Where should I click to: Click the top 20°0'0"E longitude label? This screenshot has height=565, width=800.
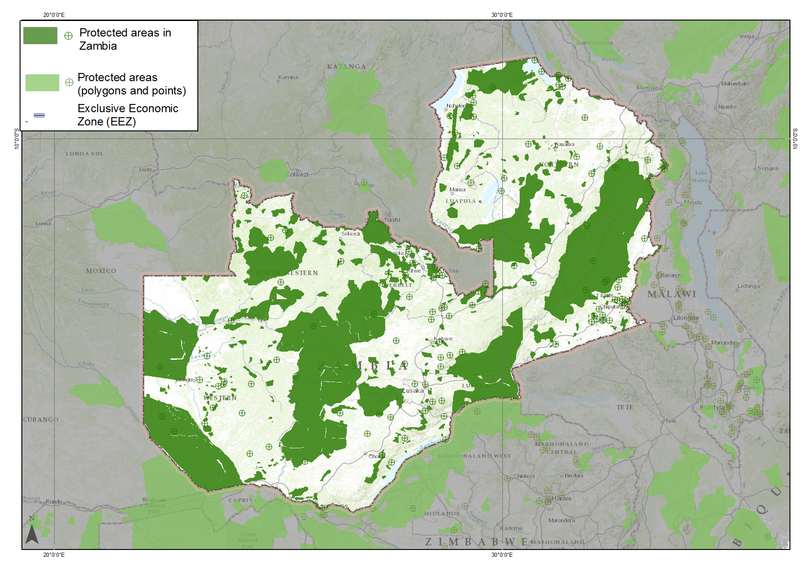(x=51, y=15)
